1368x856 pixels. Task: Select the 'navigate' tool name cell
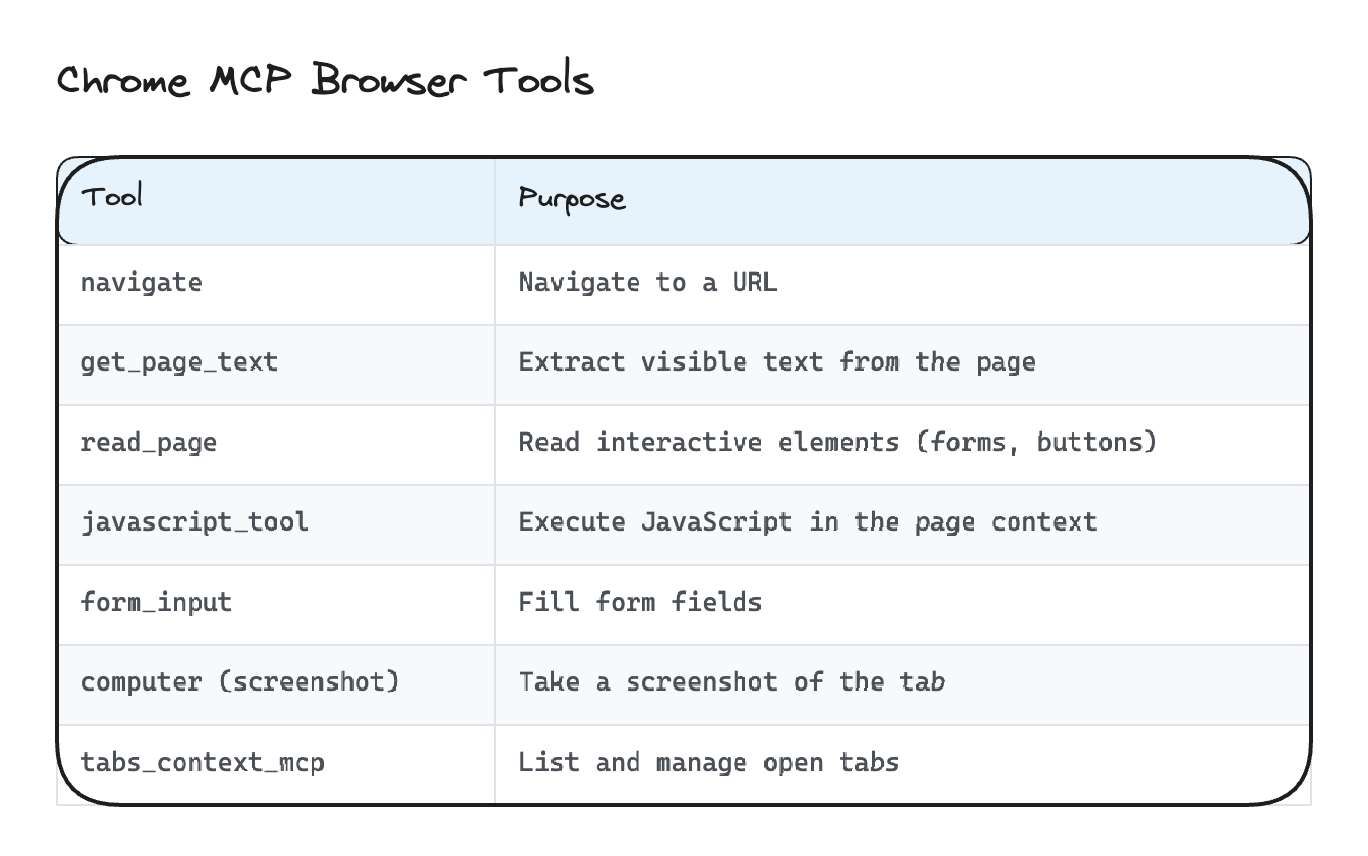[x=141, y=283]
